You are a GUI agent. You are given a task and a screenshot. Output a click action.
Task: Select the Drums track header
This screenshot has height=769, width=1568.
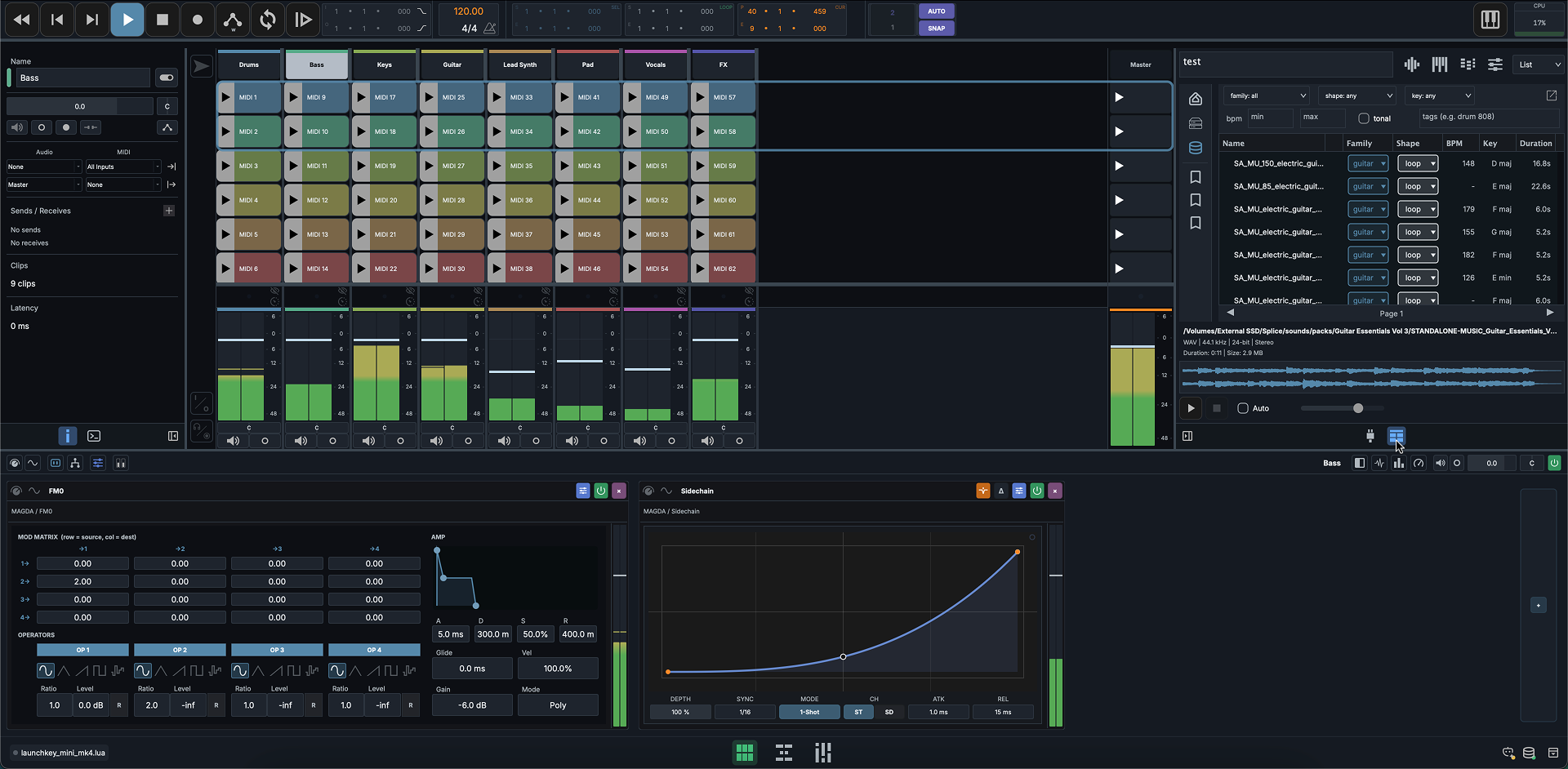(x=249, y=64)
